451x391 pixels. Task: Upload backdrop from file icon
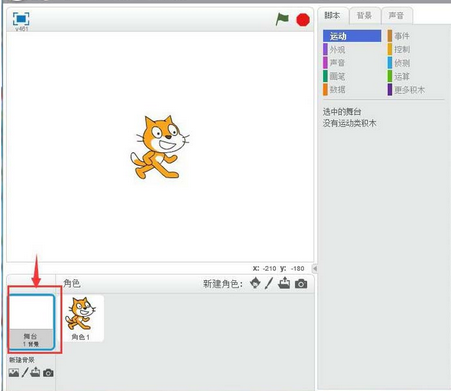click(x=35, y=372)
